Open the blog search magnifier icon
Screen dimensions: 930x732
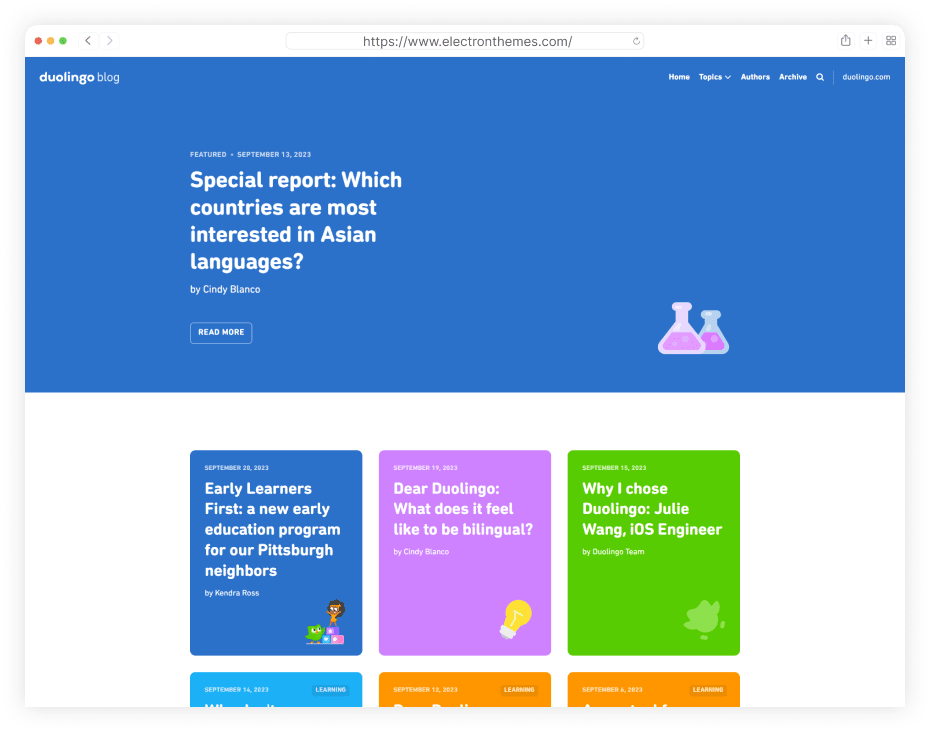(x=820, y=77)
